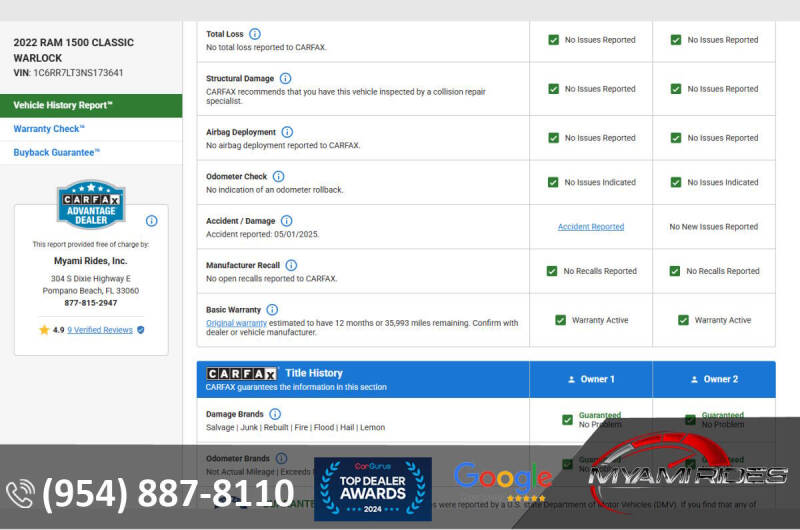Screen dimensions: 800x530
Task: Open 9 Verified Reviews link
Action: tap(99, 330)
